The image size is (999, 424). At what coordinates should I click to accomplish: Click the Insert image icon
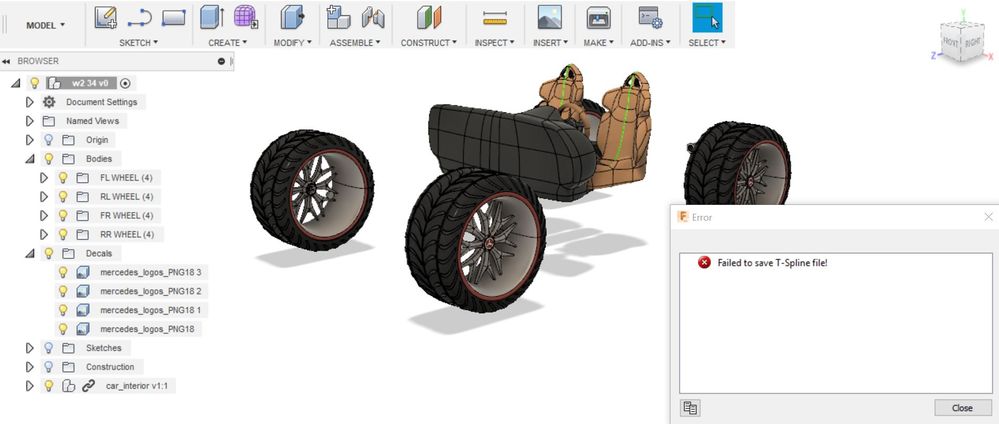coord(549,17)
